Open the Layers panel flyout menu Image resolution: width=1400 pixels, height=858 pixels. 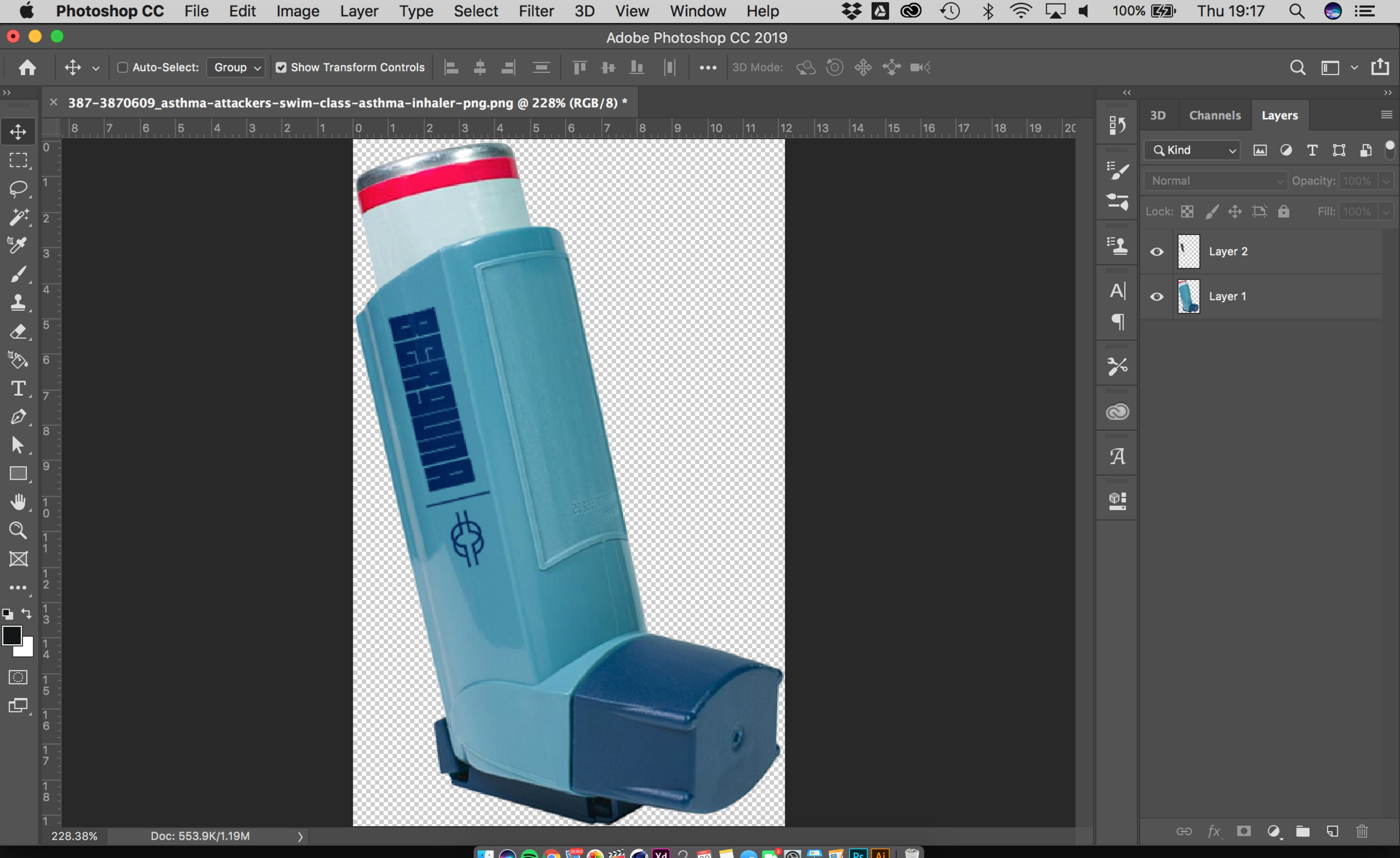click(x=1387, y=115)
